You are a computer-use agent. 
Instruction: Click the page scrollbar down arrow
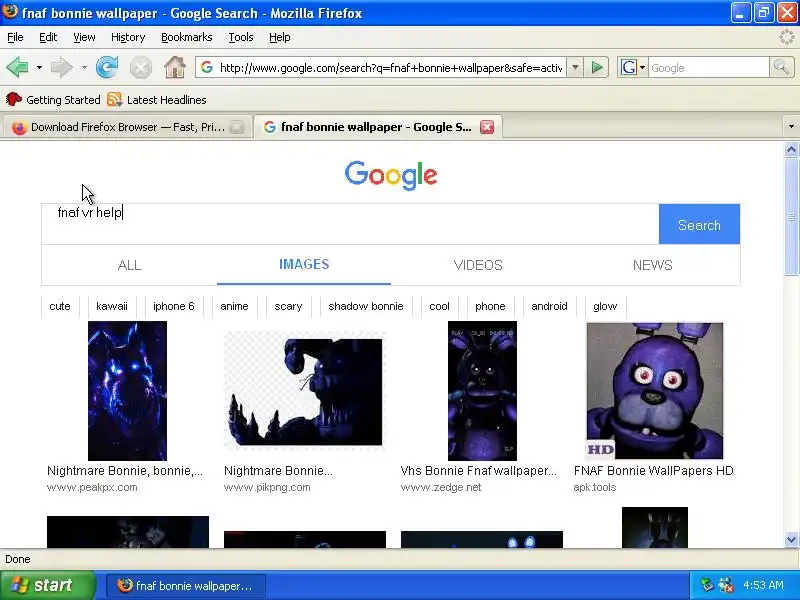pos(791,539)
